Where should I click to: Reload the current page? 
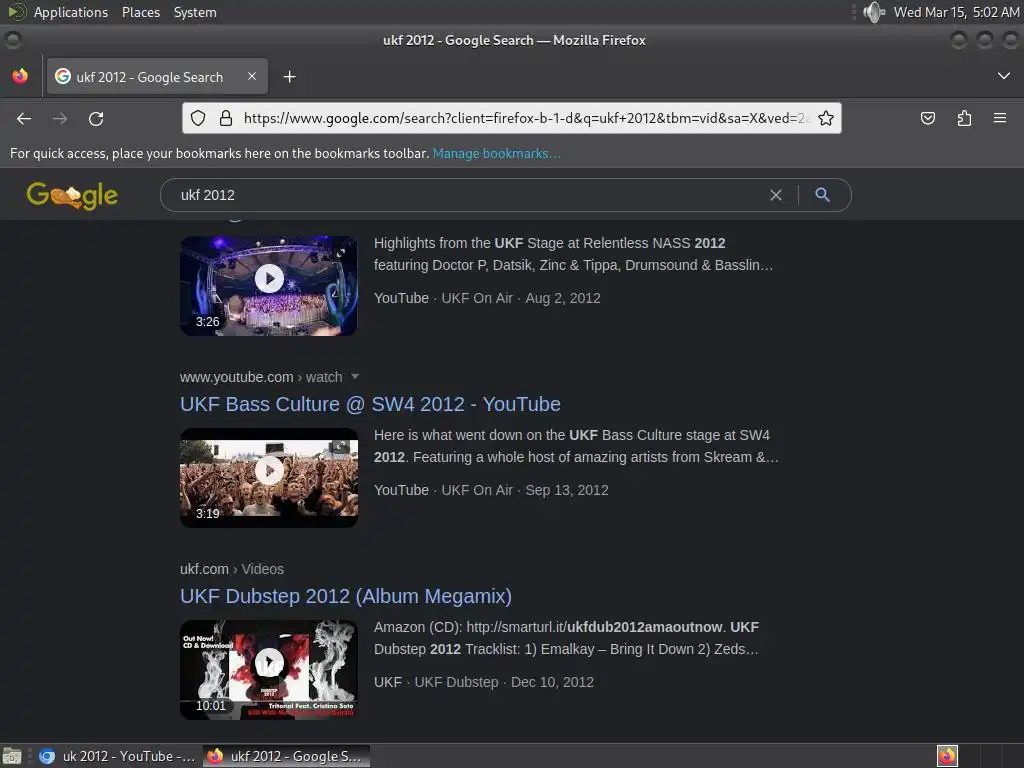point(96,118)
